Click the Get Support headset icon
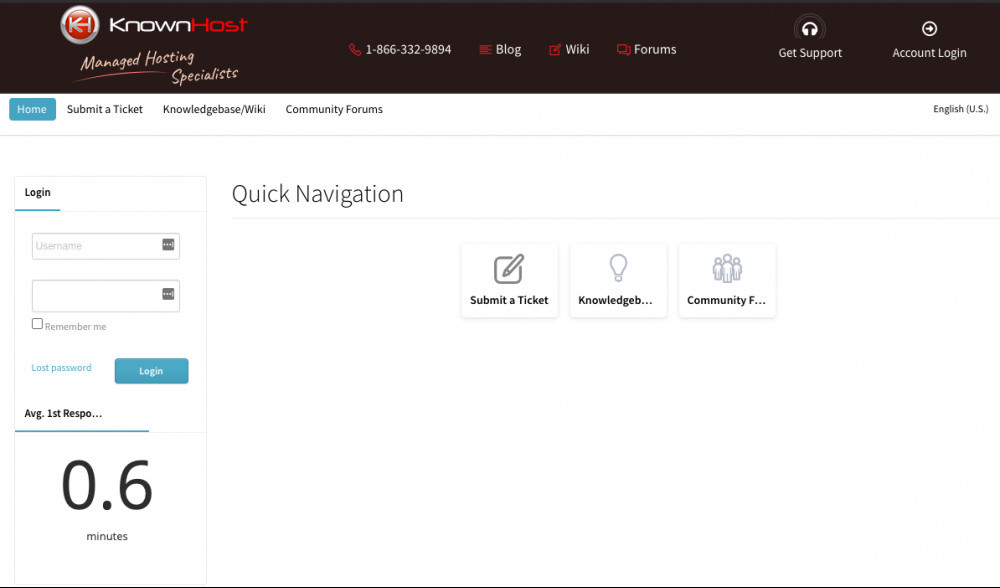The height and width of the screenshot is (588, 1000). click(x=810, y=29)
